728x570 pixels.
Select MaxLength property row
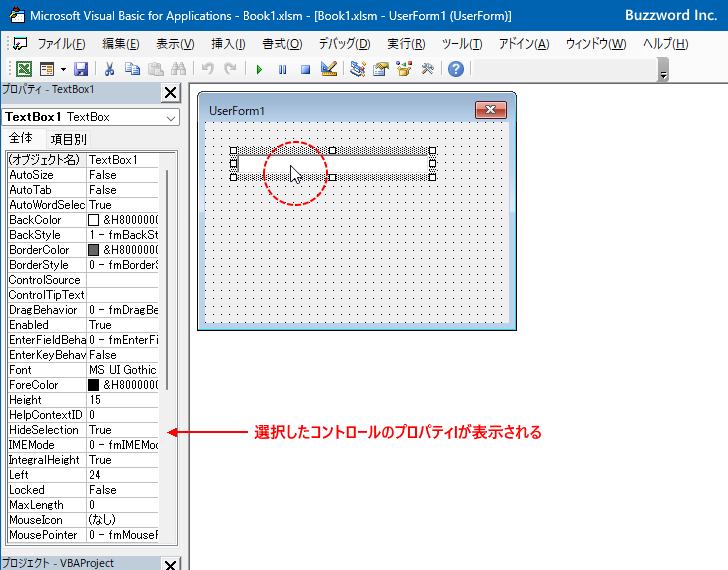coord(83,505)
